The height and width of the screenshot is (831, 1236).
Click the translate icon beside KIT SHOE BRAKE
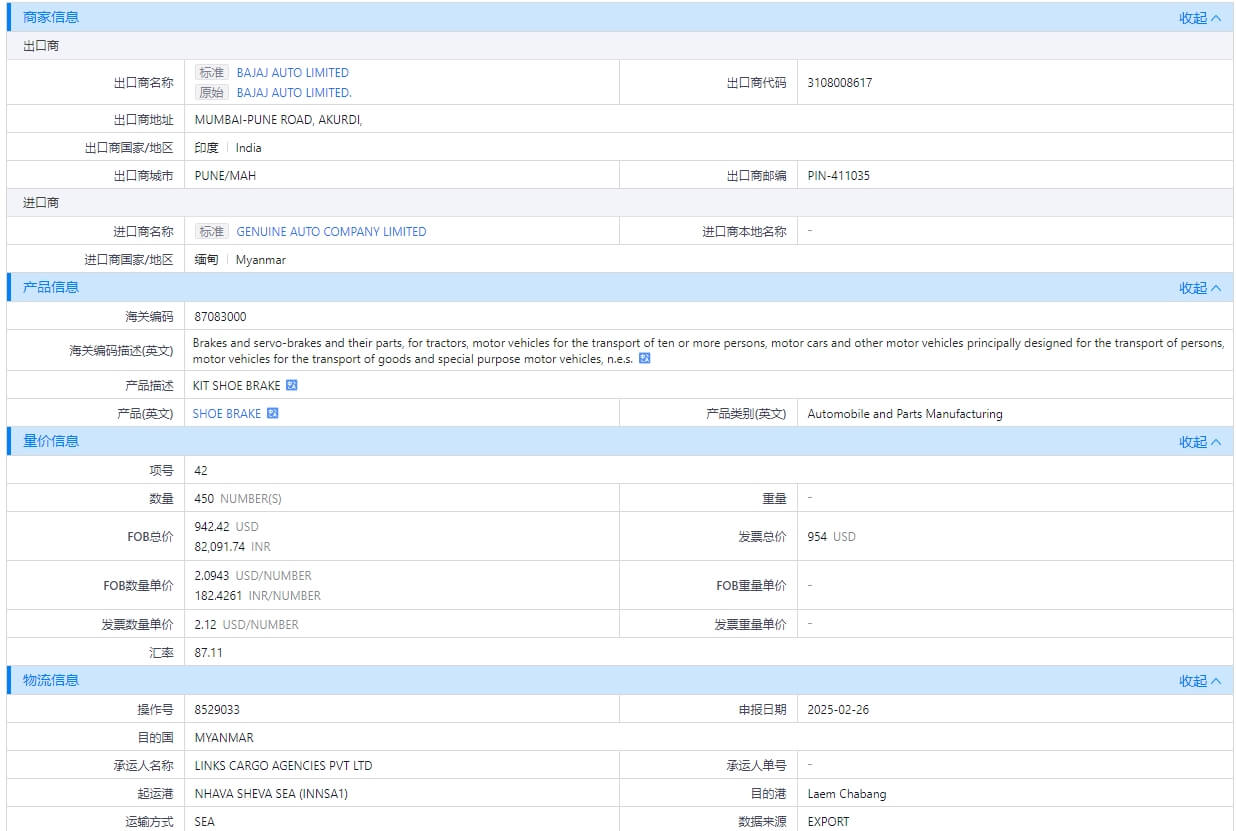(292, 385)
